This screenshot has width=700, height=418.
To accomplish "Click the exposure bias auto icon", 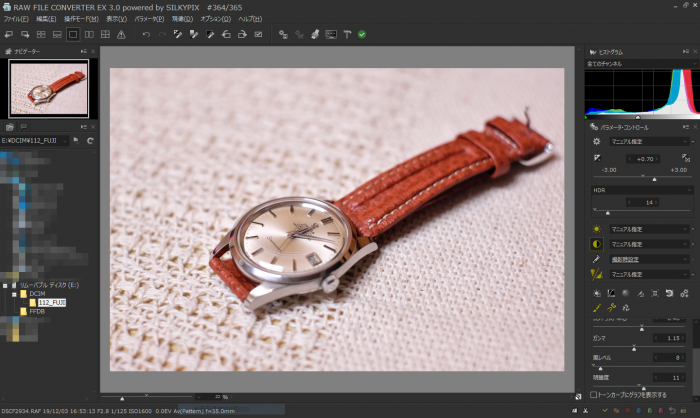I will [686, 158].
